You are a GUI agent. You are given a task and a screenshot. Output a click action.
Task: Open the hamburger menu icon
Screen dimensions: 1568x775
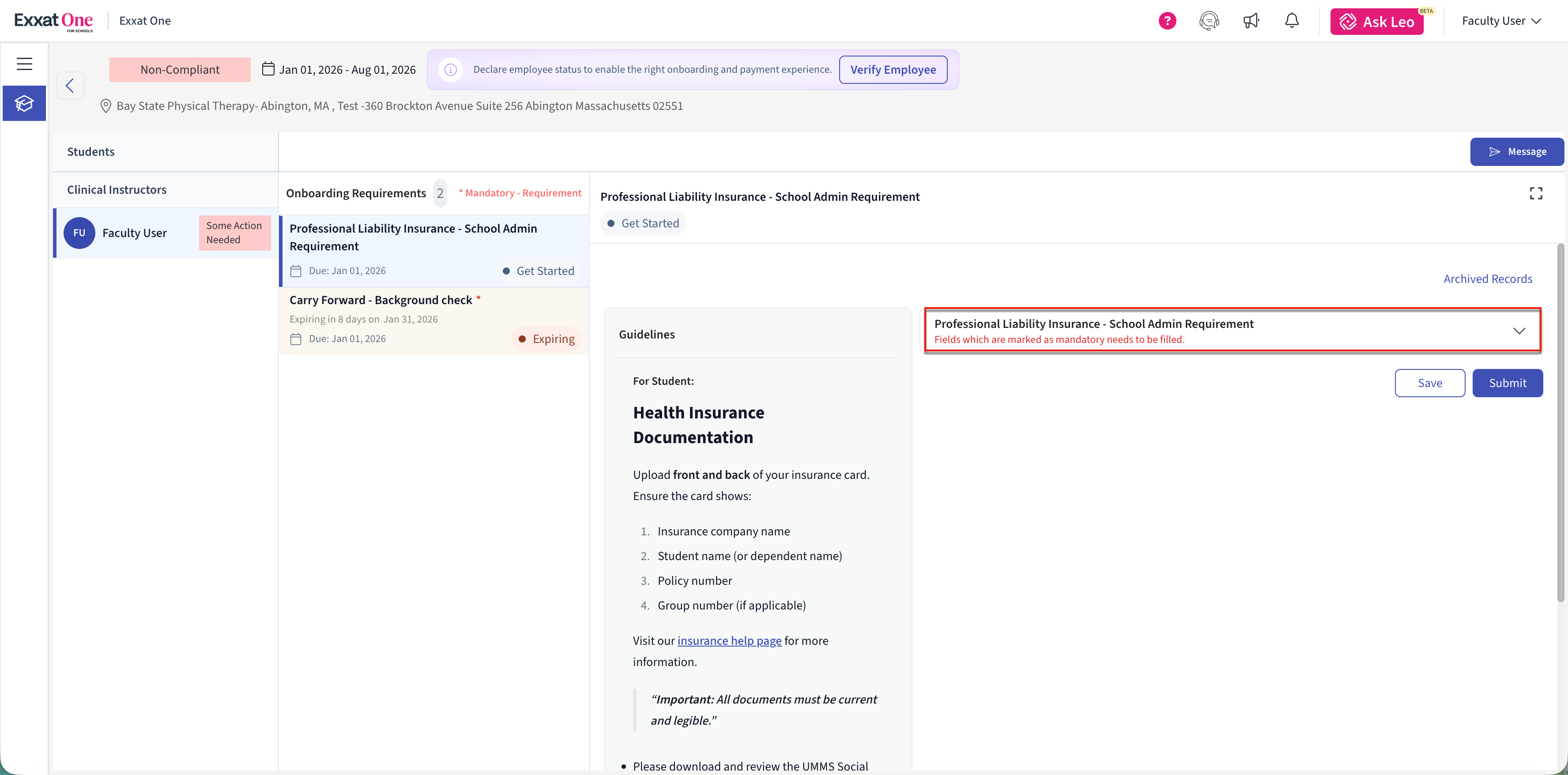[24, 63]
